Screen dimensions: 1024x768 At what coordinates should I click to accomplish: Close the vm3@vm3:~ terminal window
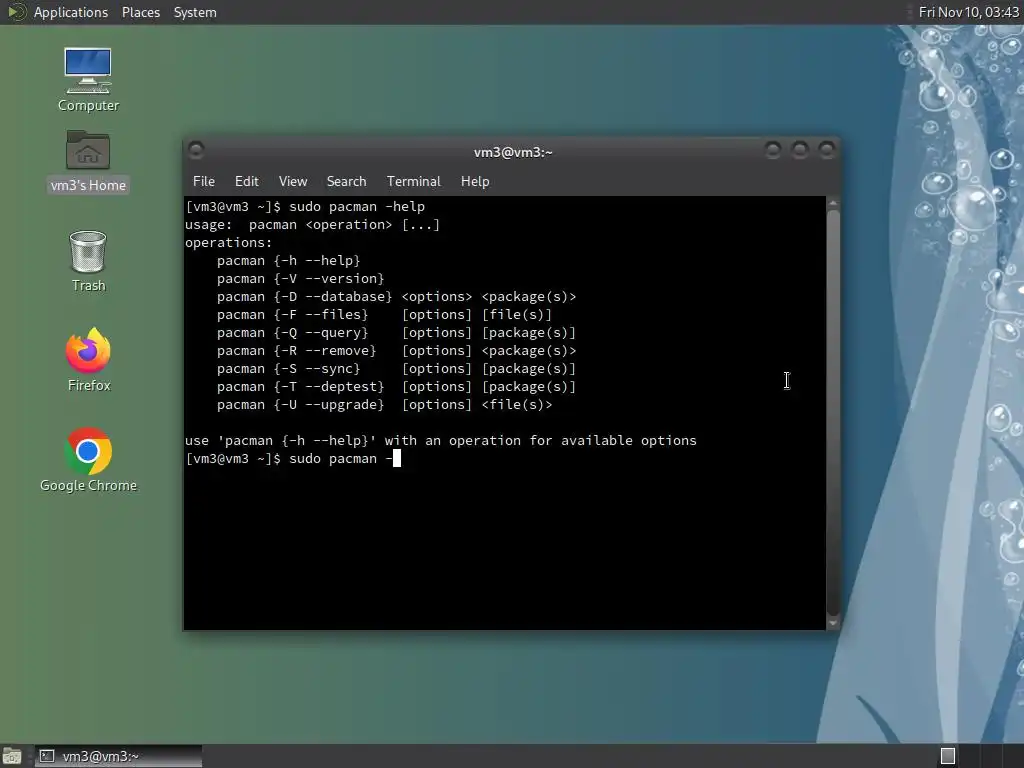pos(827,151)
